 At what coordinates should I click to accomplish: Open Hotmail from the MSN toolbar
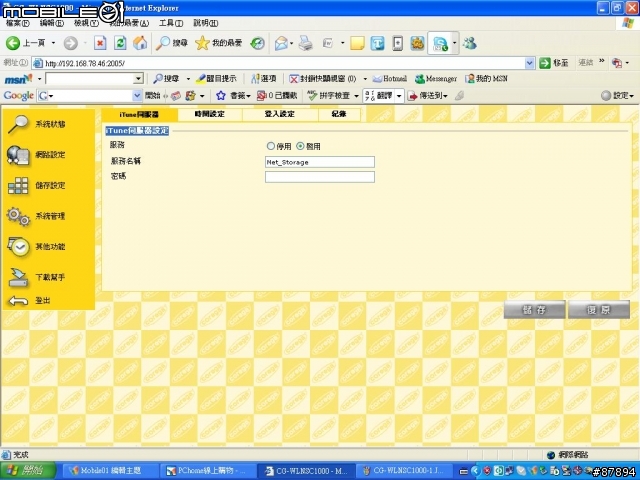[390, 78]
